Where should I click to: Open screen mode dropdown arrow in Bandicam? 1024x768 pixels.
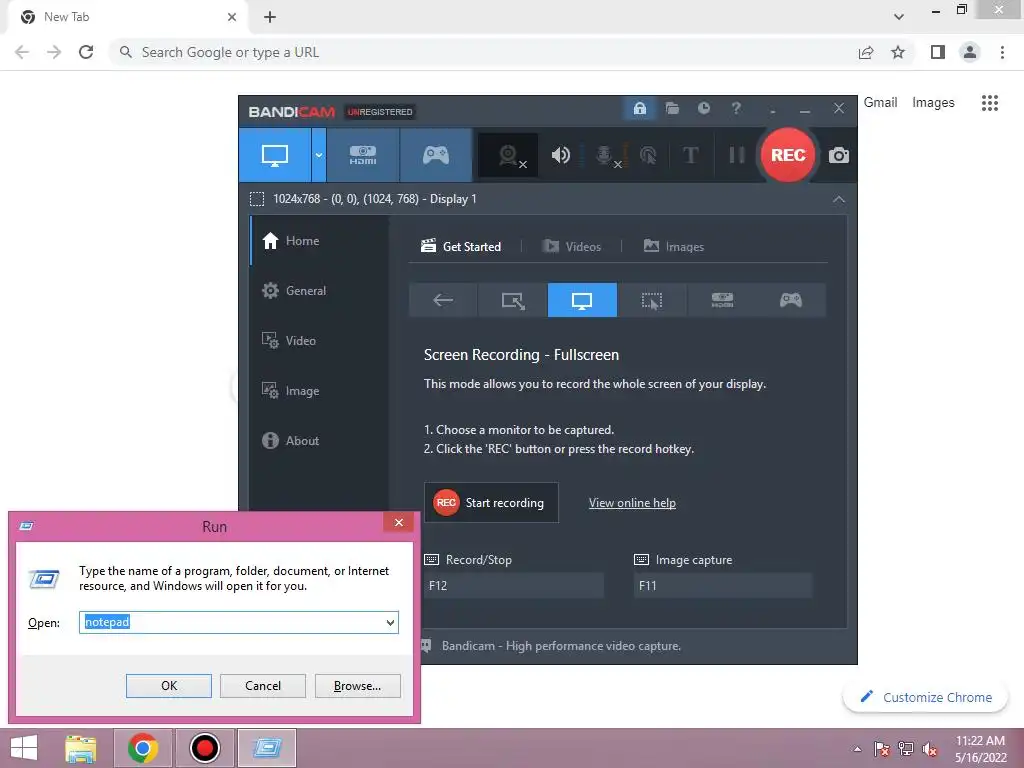(x=319, y=155)
